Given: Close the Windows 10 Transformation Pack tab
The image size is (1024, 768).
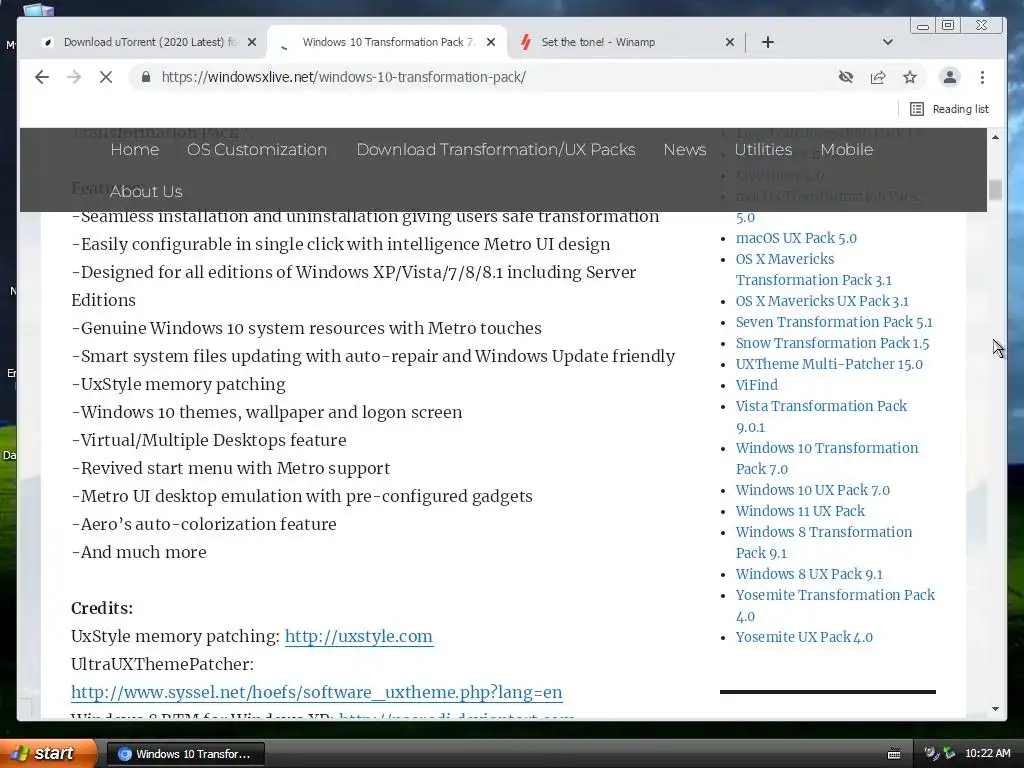Looking at the screenshot, I should click(x=491, y=42).
